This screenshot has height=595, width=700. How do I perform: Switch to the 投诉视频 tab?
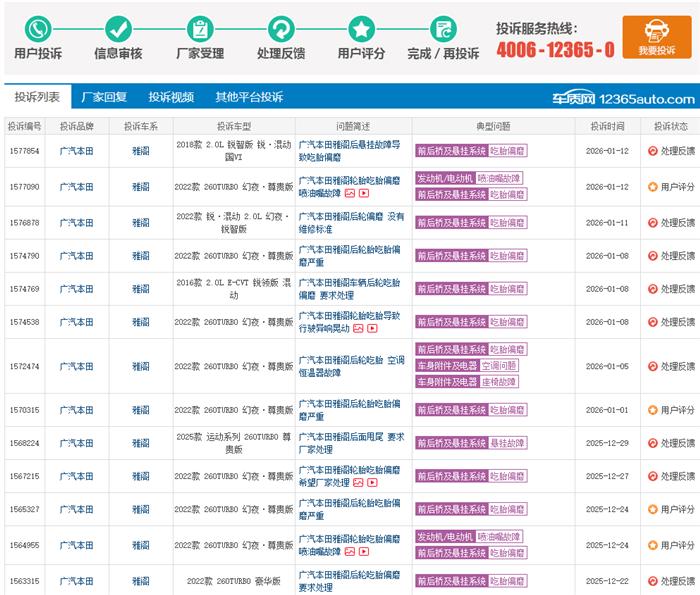coord(171,97)
